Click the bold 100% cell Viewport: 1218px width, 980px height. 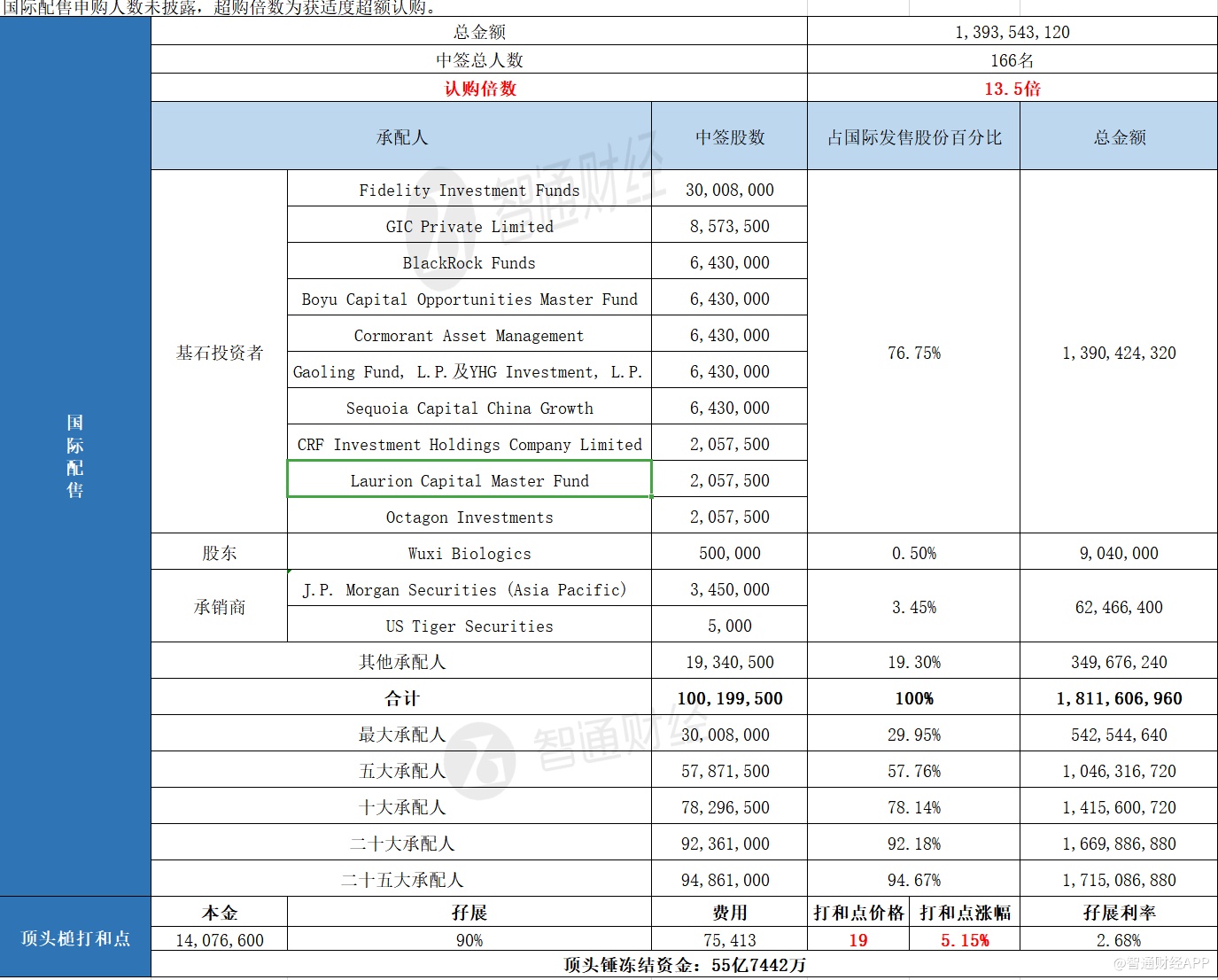click(x=914, y=698)
